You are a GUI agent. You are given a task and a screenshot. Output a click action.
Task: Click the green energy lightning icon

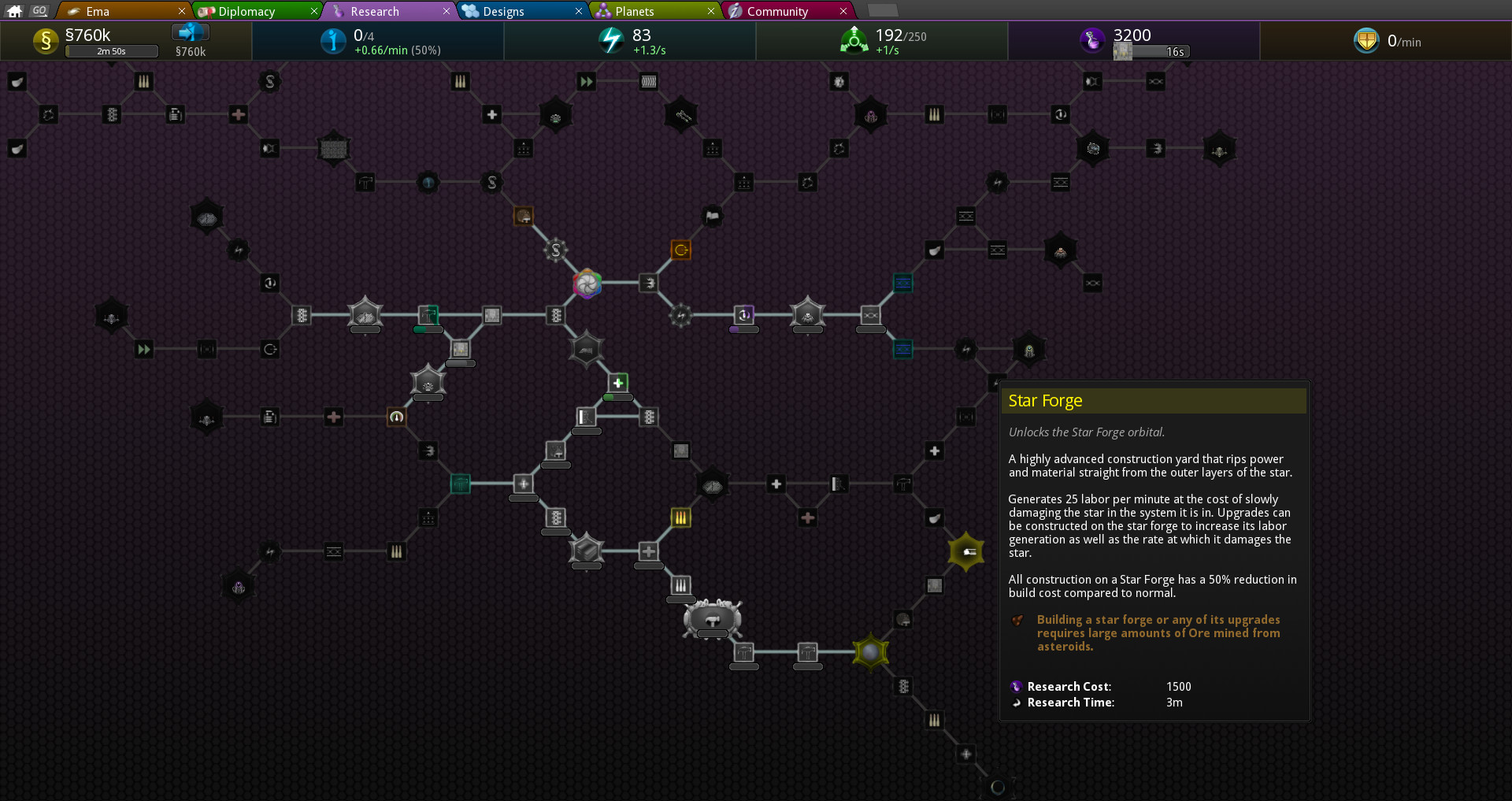[x=613, y=40]
